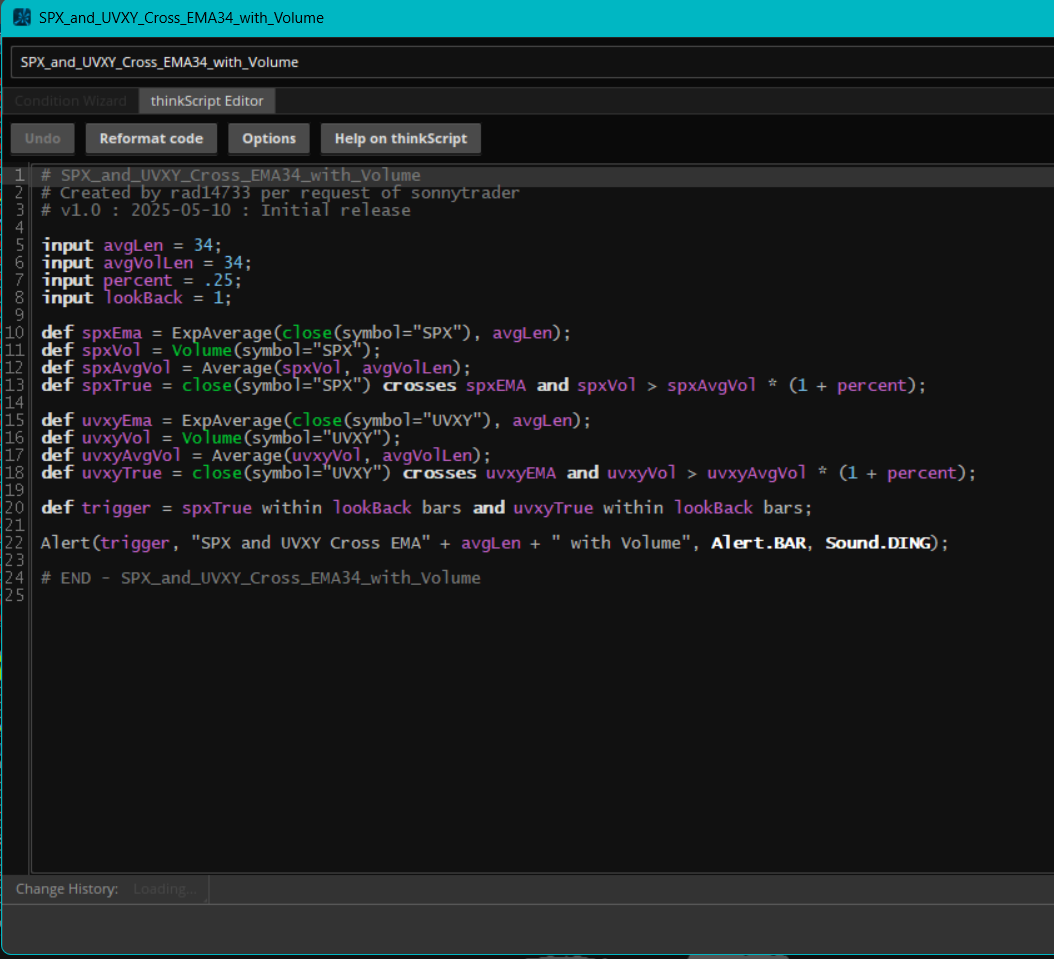
Task: Click the 'input percent = .25;' line
Action: (x=141, y=280)
